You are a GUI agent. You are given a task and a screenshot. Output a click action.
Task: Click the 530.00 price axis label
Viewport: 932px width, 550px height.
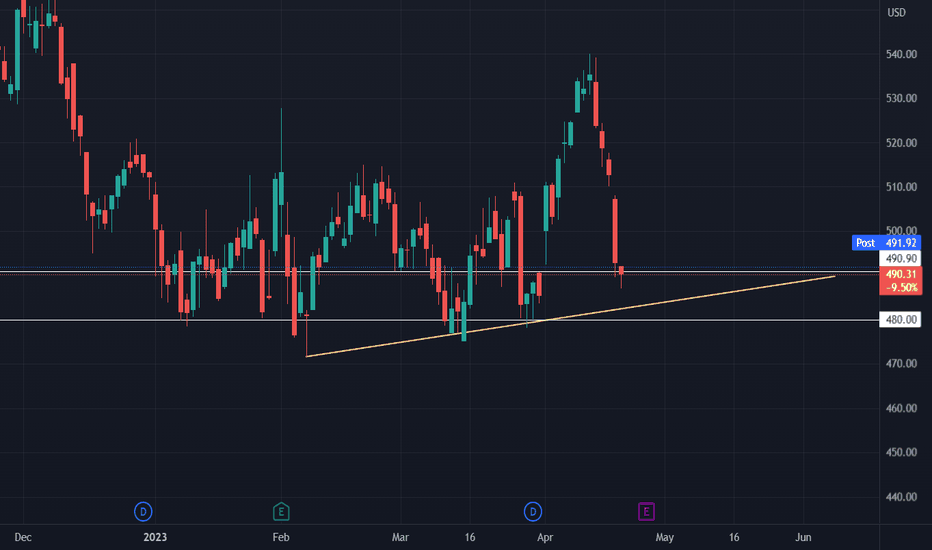901,98
